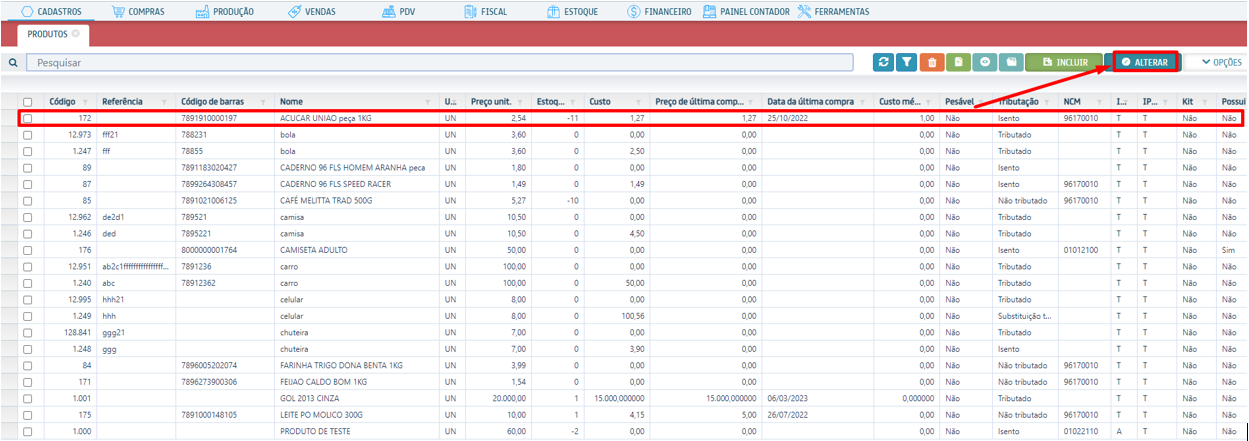The image size is (1249, 441).
Task: Click filter funnel in Tributação column header
Action: coord(1048,102)
